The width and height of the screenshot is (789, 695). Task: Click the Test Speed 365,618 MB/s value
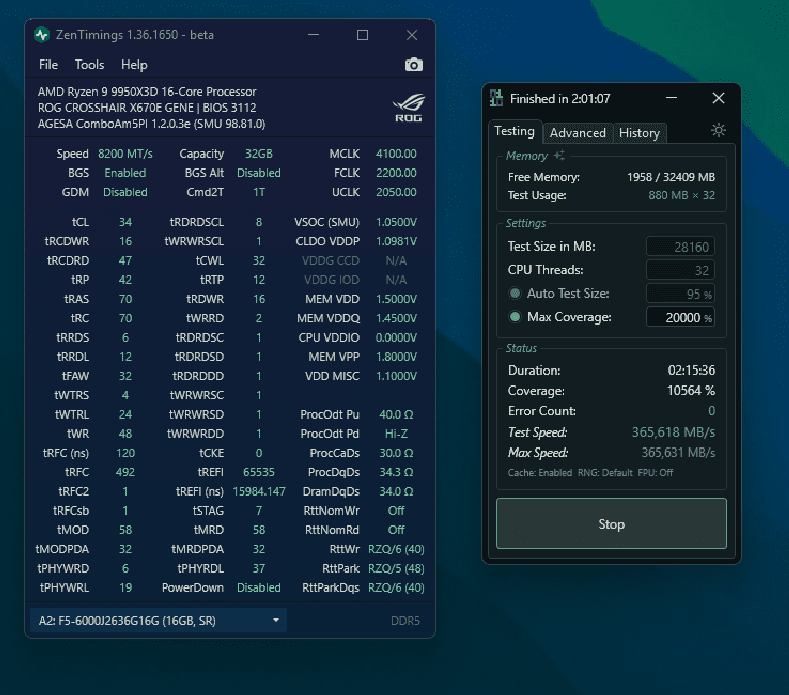[673, 432]
